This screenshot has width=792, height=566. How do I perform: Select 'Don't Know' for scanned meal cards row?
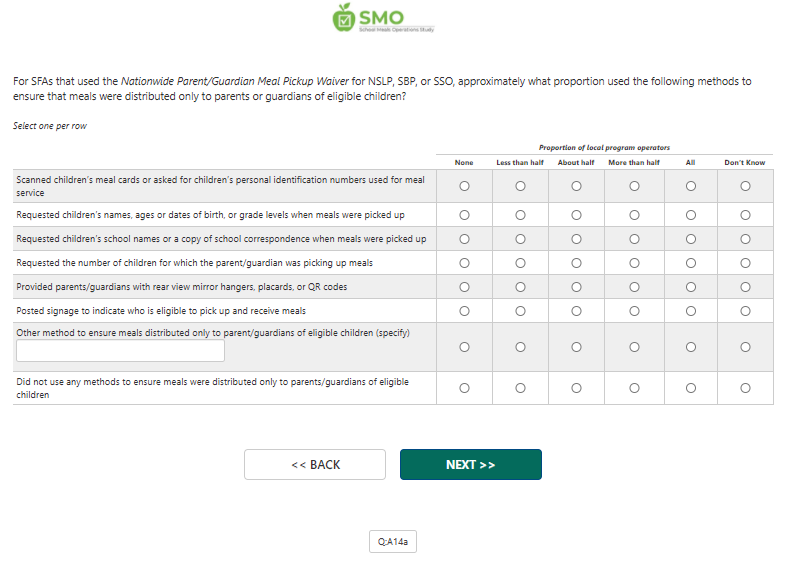click(x=745, y=186)
